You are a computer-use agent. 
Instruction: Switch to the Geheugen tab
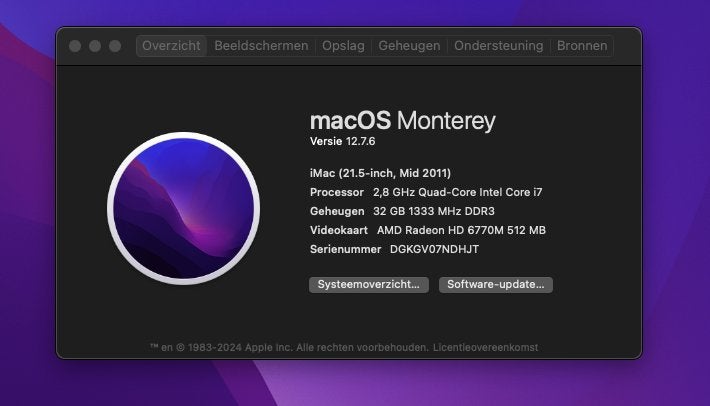[x=409, y=46]
